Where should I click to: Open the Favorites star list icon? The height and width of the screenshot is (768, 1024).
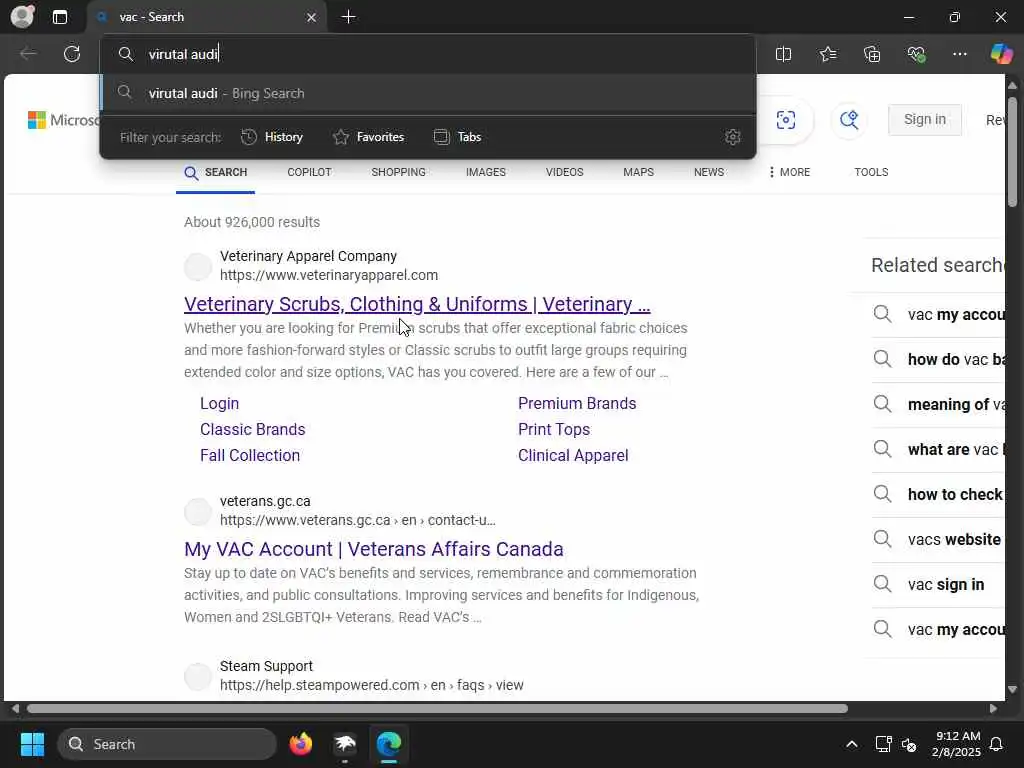coord(828,54)
